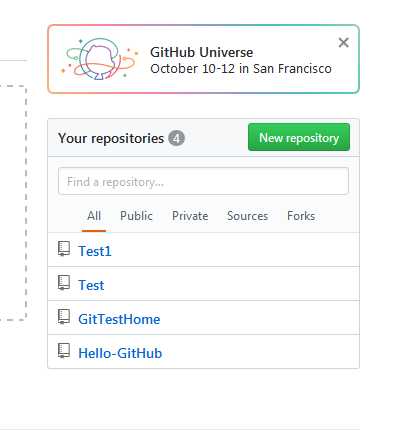Viewport: 416px width, 431px height.
Task: Switch to the Private filter tab
Action: click(x=190, y=216)
